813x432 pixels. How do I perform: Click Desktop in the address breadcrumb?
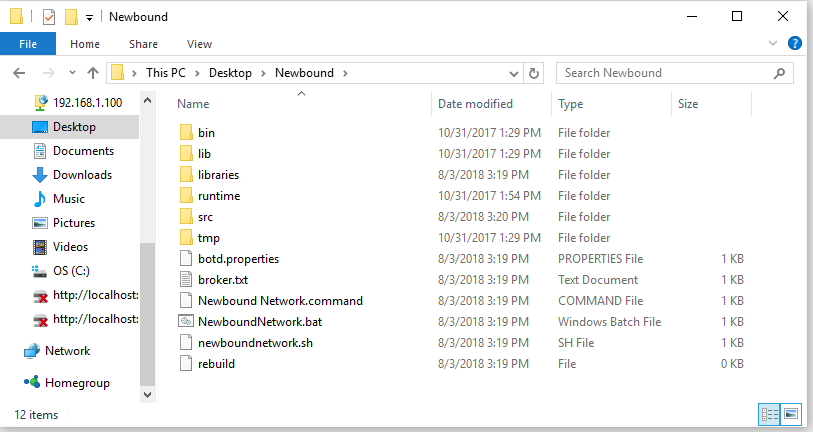click(230, 73)
